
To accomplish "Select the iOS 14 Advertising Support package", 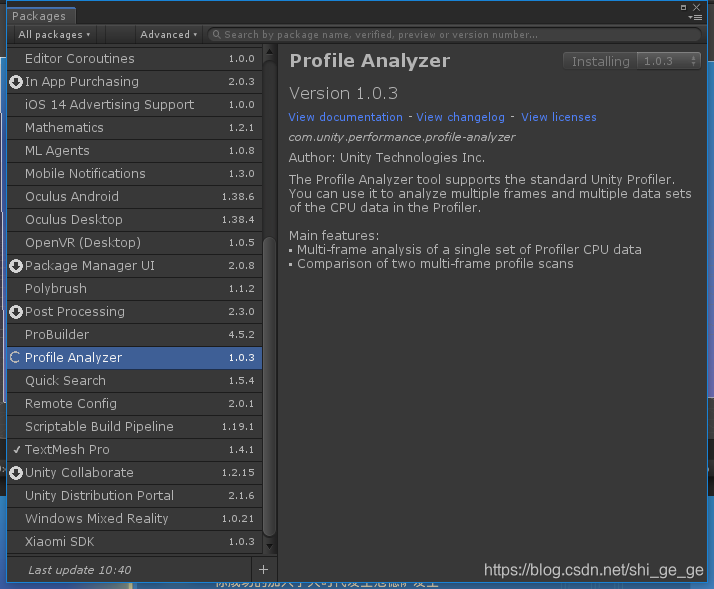I will coord(135,105).
